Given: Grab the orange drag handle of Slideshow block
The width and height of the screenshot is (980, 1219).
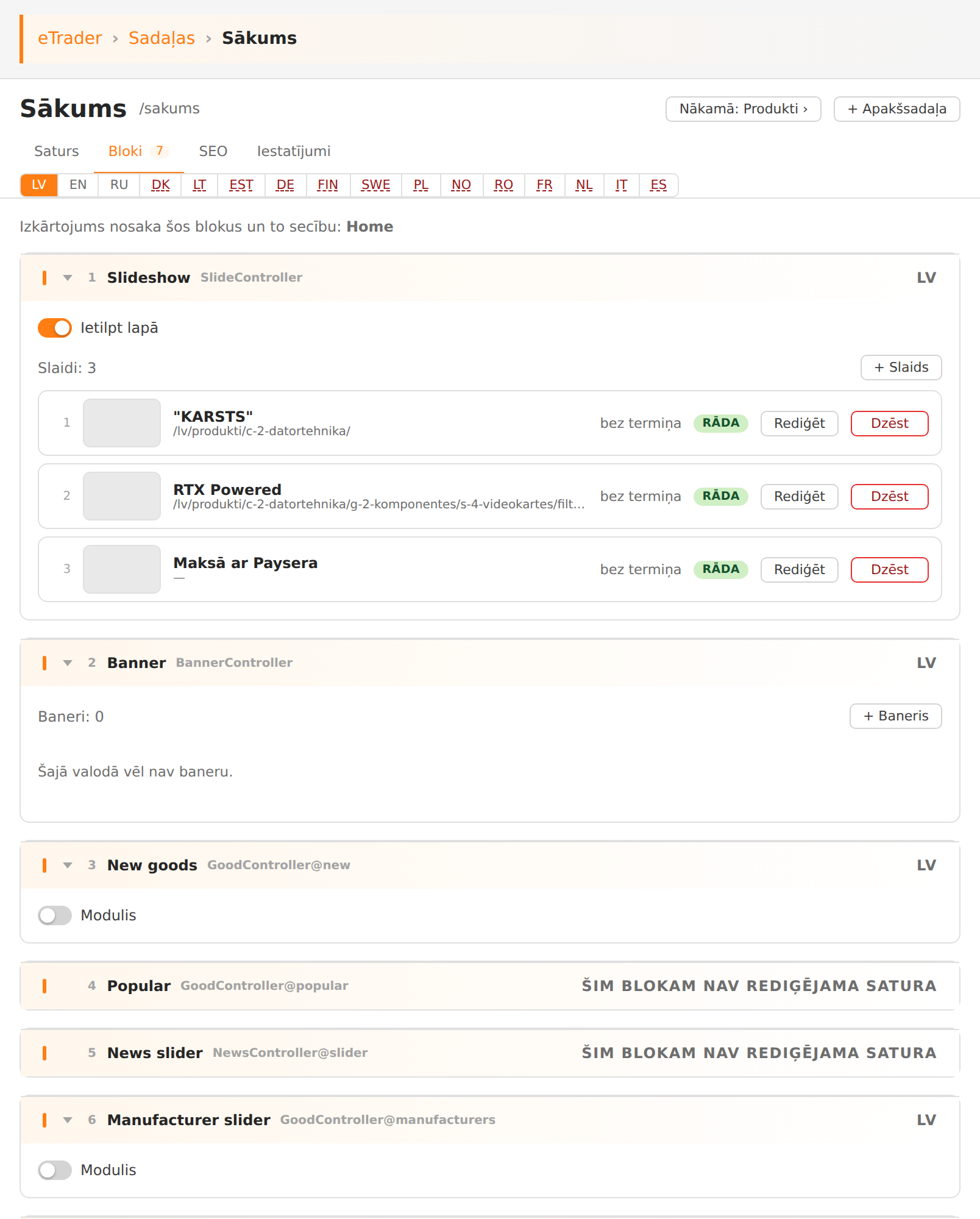Looking at the screenshot, I should (44, 278).
